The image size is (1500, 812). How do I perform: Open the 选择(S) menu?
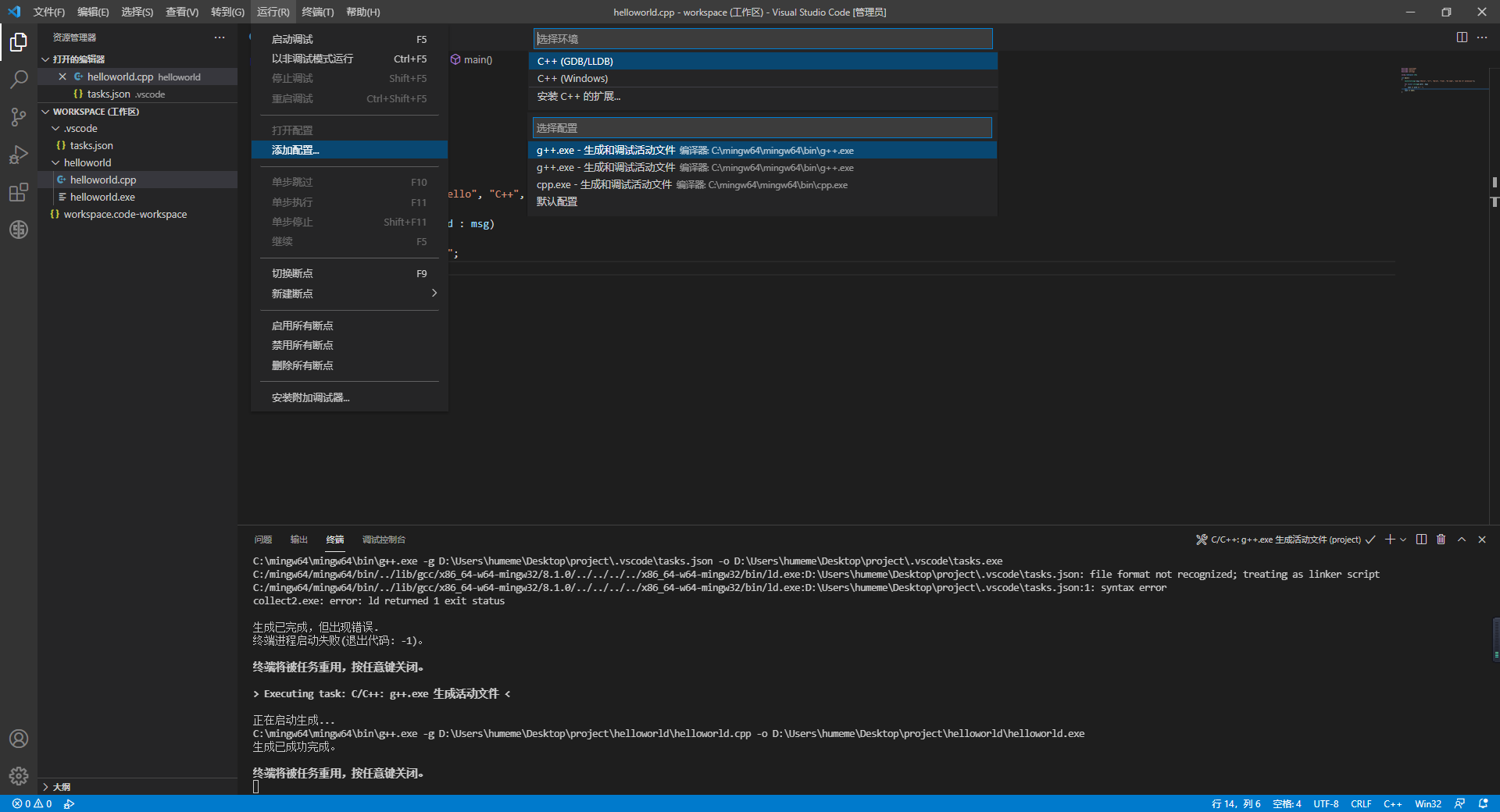(137, 12)
